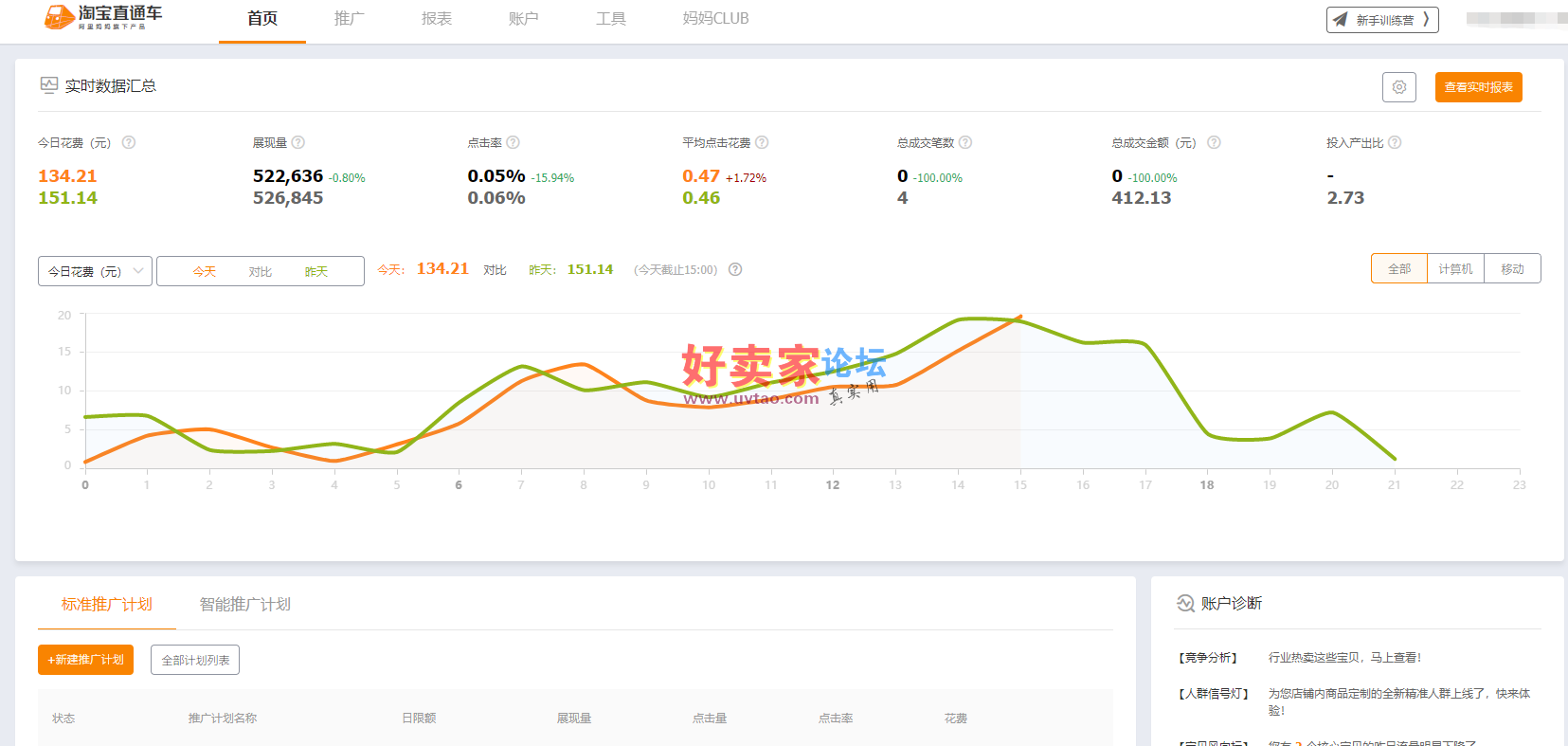Click the impressions value 522,636
This screenshot has width=1568, height=746.
tap(288, 175)
